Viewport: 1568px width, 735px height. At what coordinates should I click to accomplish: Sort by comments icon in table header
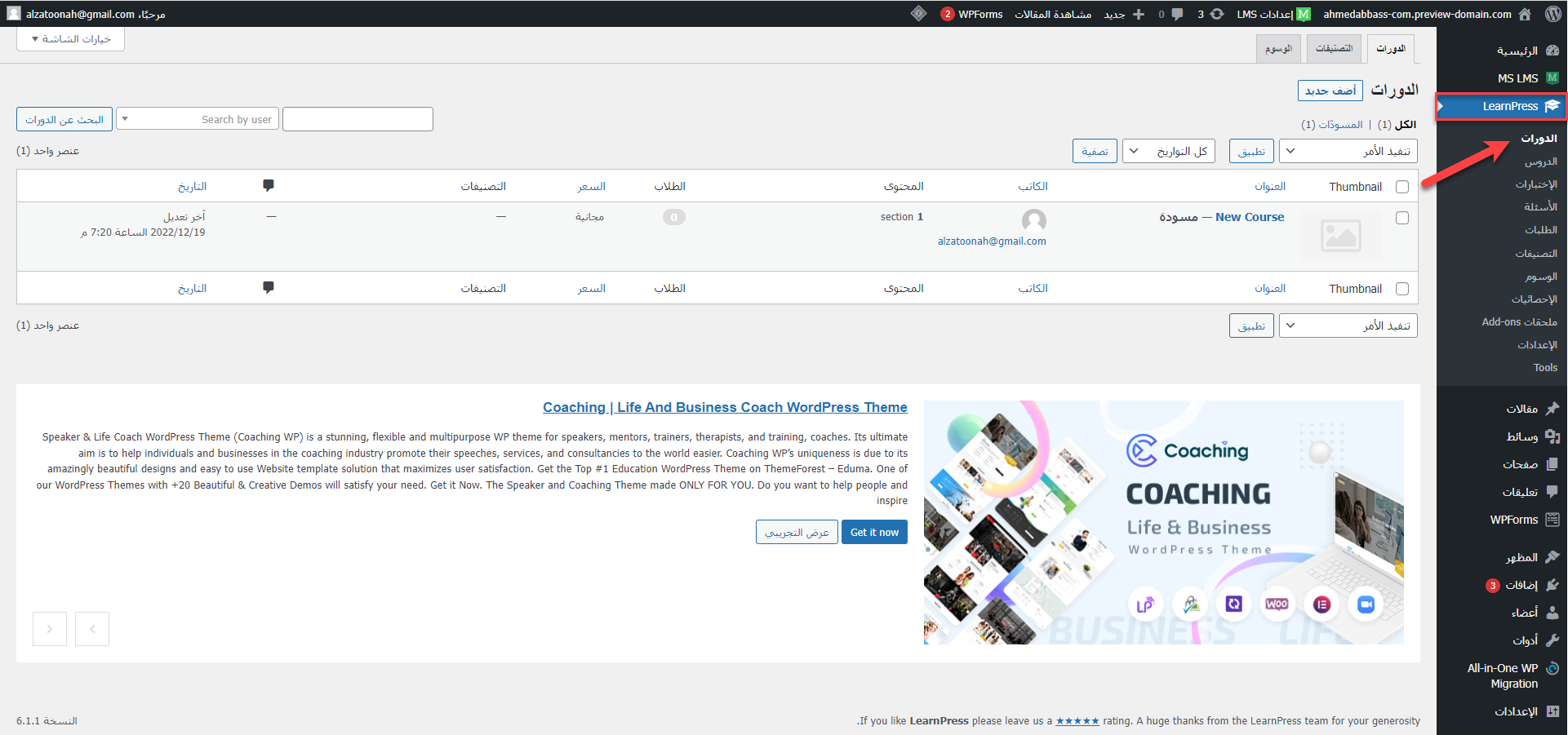269,186
